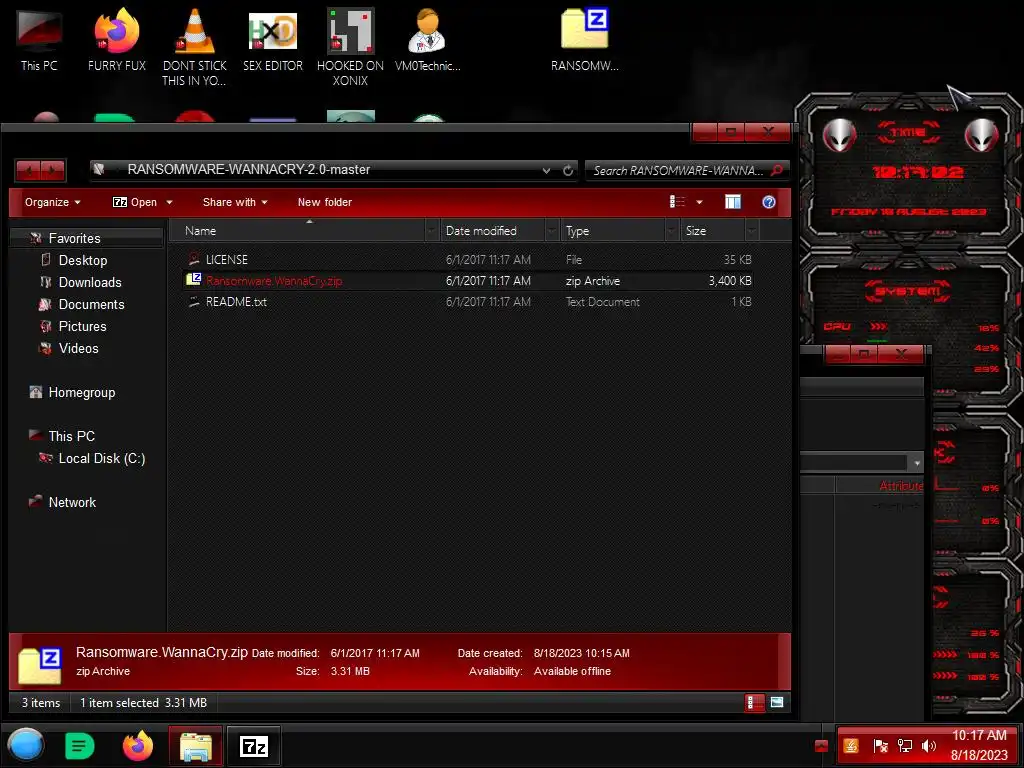Screen dimensions: 1024x768
Task: Open SEX EDITOR HxD desktop shortcut
Action: pos(273,40)
